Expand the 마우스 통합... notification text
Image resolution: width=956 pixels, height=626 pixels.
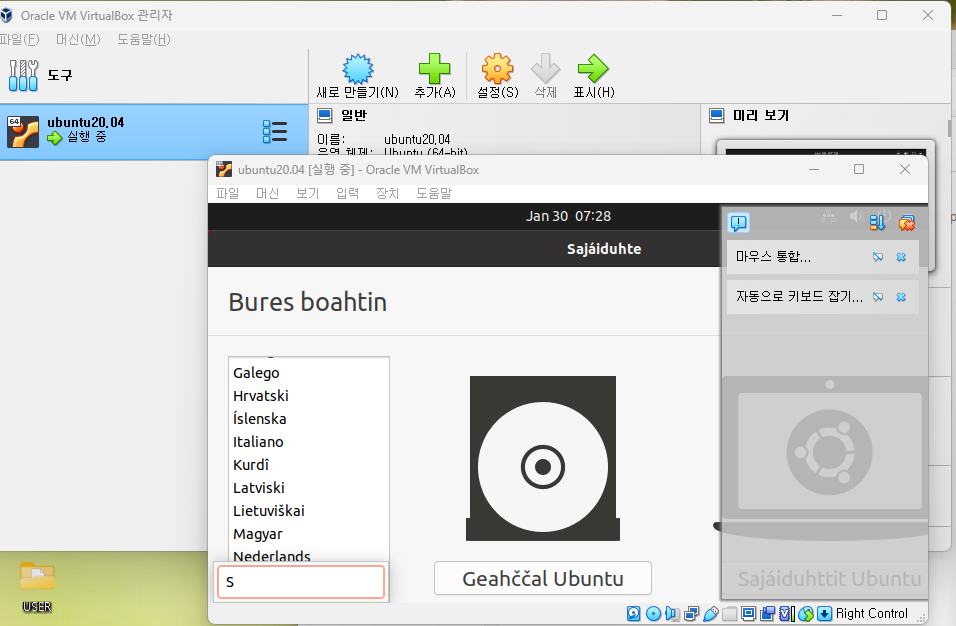[773, 257]
